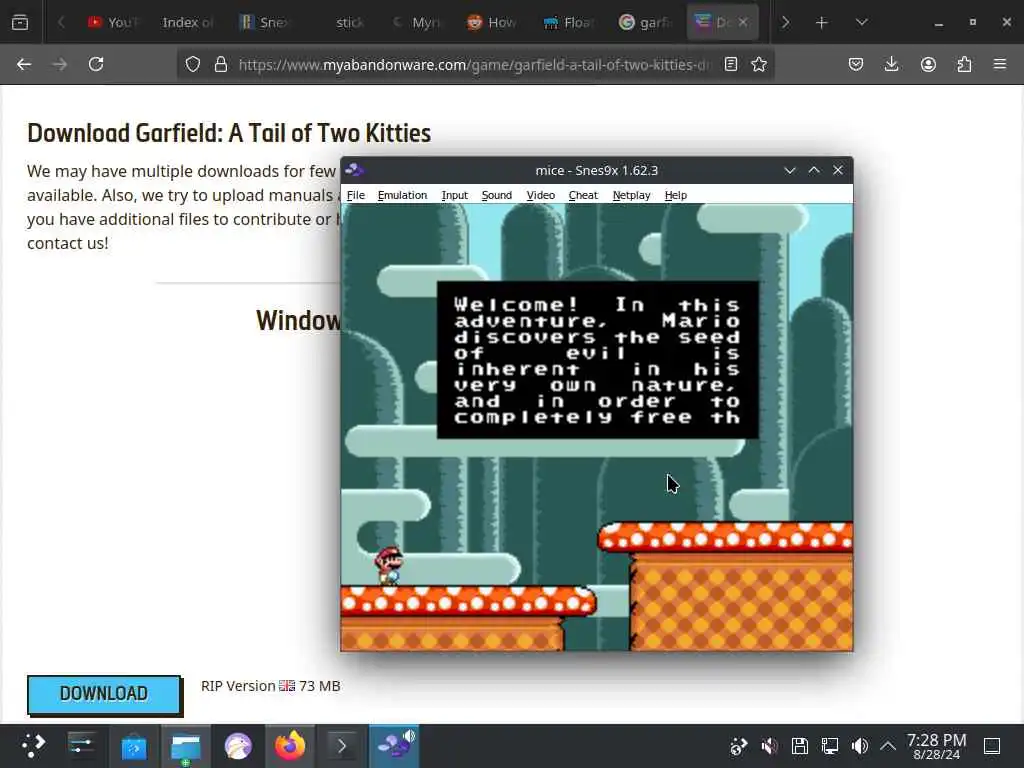
Task: Open the Netplay menu in Snes9x
Action: (x=632, y=195)
